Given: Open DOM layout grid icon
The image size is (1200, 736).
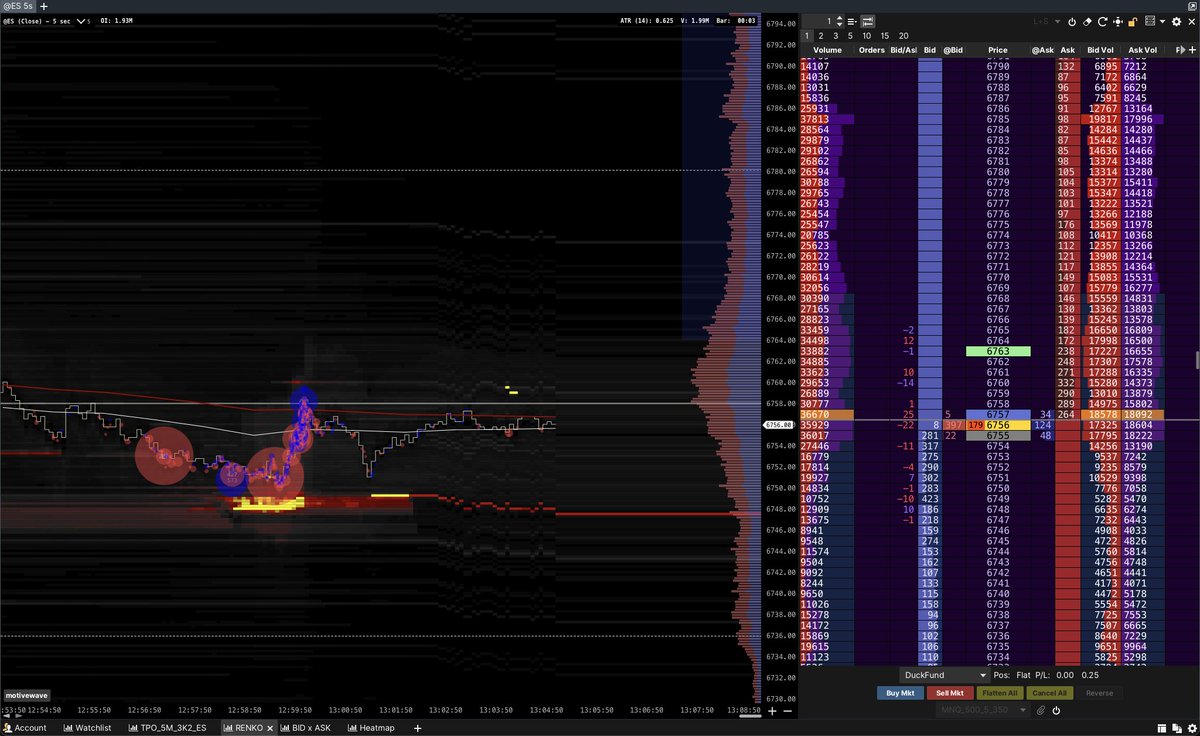Looking at the screenshot, I should pyautogui.click(x=1149, y=21).
